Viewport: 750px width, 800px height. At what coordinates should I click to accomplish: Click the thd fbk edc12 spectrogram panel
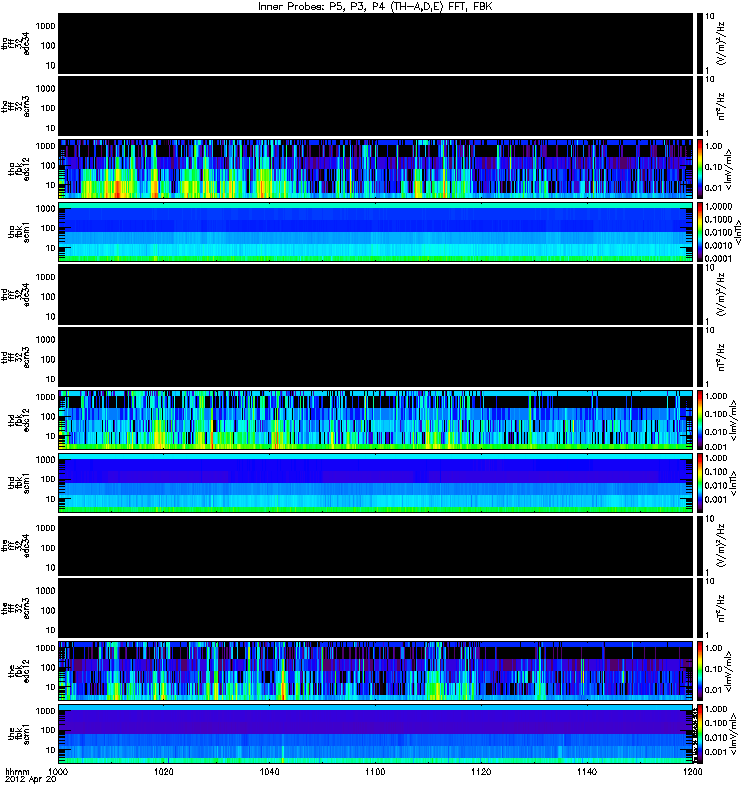(x=376, y=420)
